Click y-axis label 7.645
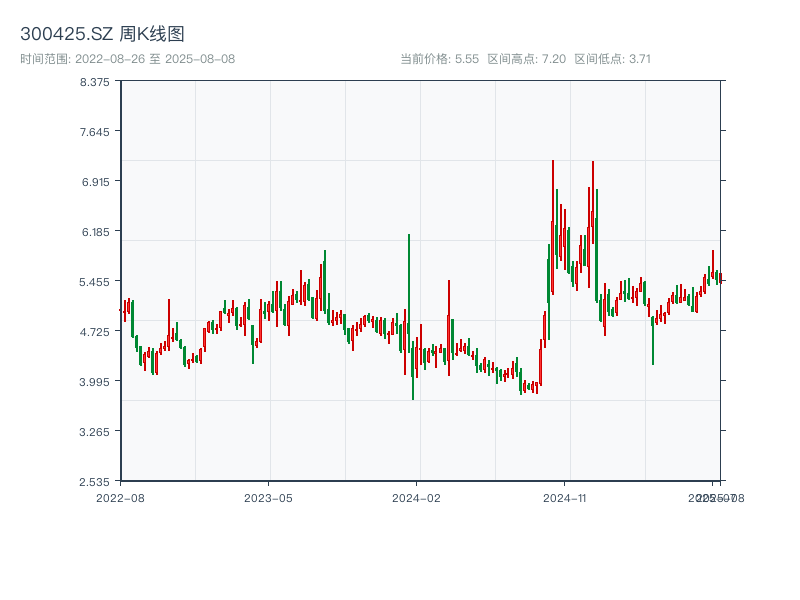 [x=94, y=132]
